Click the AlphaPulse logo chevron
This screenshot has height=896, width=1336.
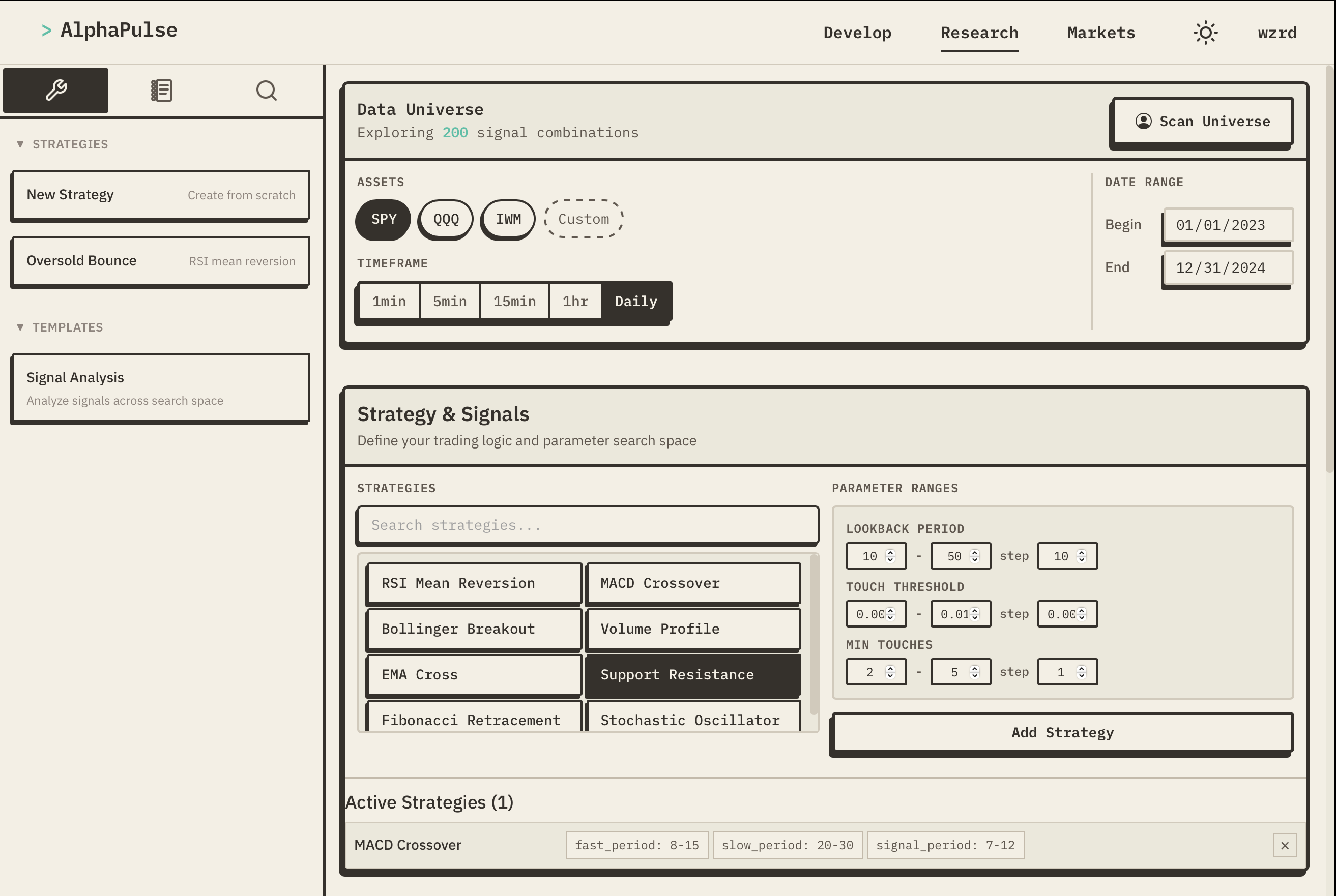47,31
